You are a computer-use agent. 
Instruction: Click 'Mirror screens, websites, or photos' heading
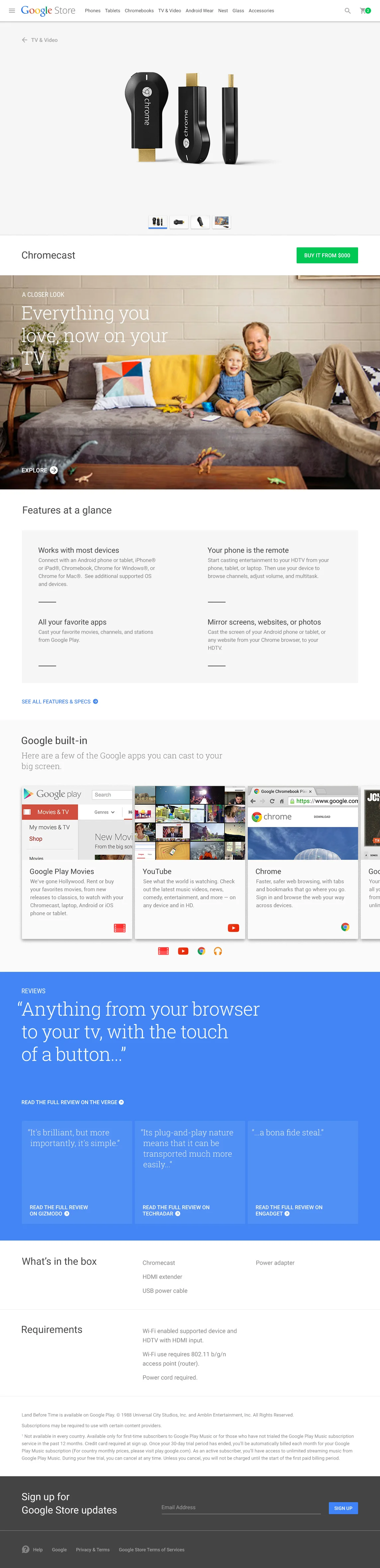(x=264, y=621)
